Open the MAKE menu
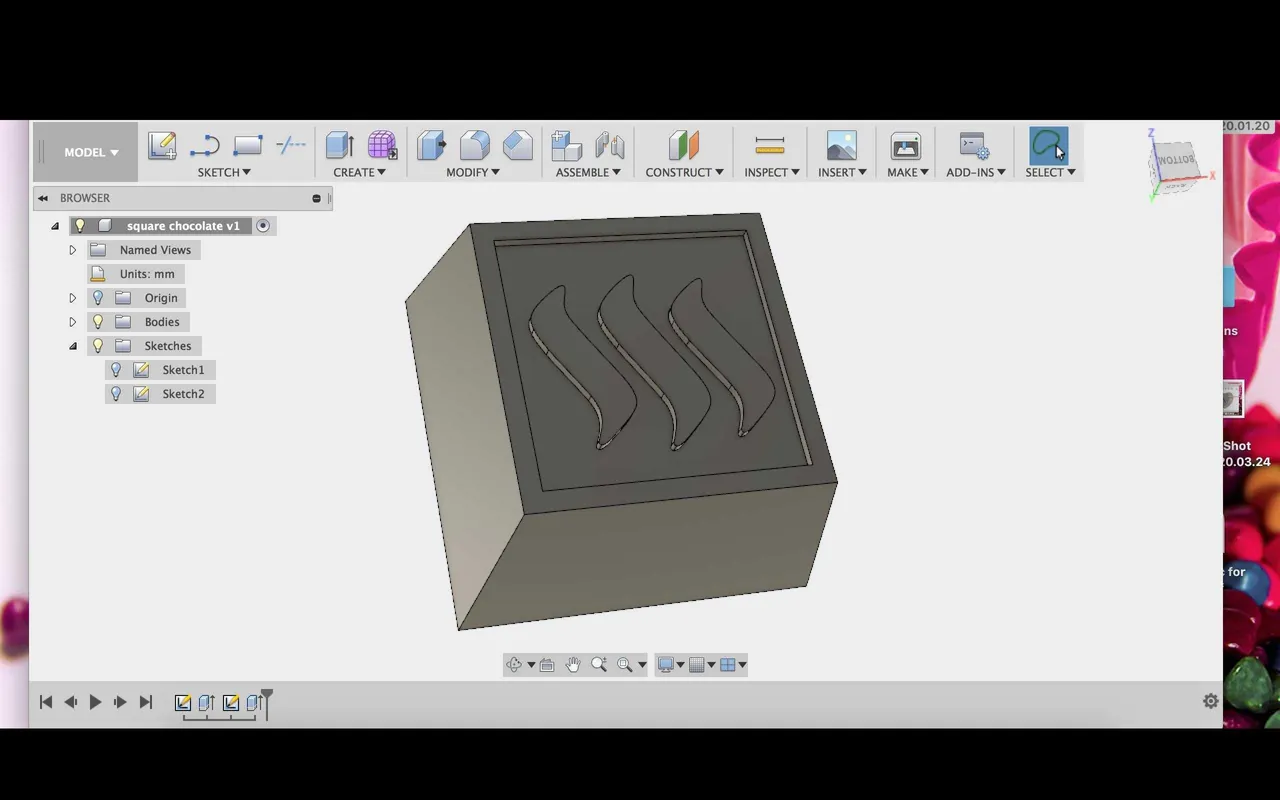1280x800 pixels. click(907, 172)
